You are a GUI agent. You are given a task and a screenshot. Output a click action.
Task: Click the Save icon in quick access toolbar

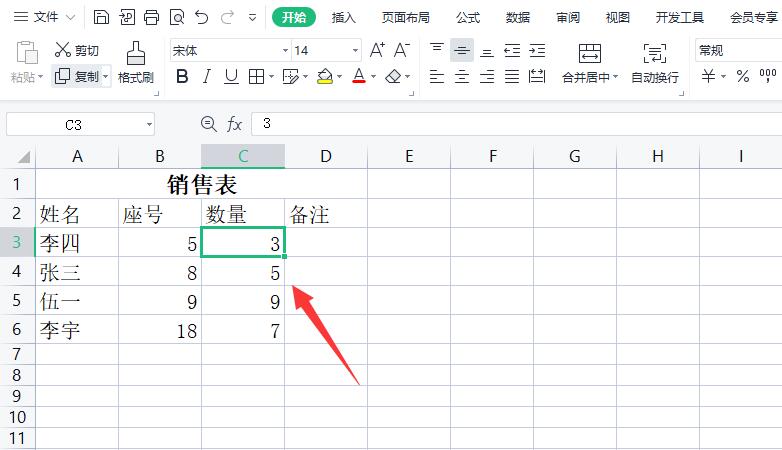pyautogui.click(x=102, y=17)
